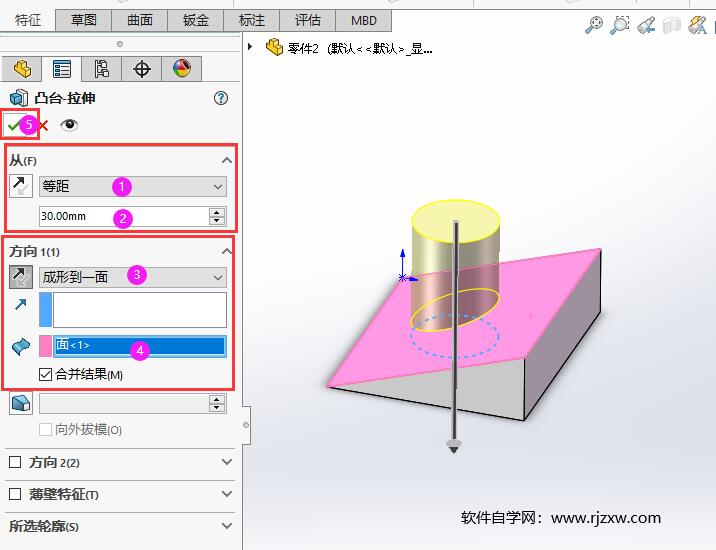Click the Zoom to Fit magnifier icon
This screenshot has height=550, width=716.
tap(594, 25)
